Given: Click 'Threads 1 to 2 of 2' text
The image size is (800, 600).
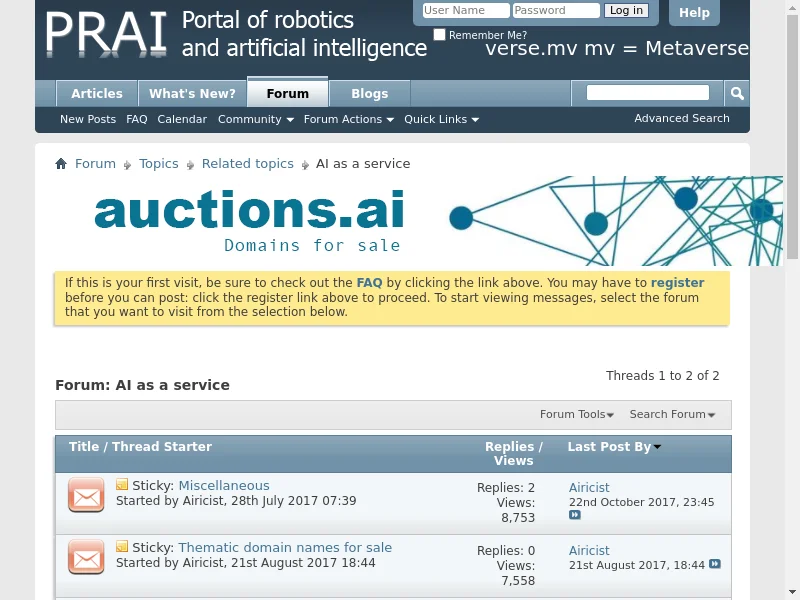Looking at the screenshot, I should 662,376.
